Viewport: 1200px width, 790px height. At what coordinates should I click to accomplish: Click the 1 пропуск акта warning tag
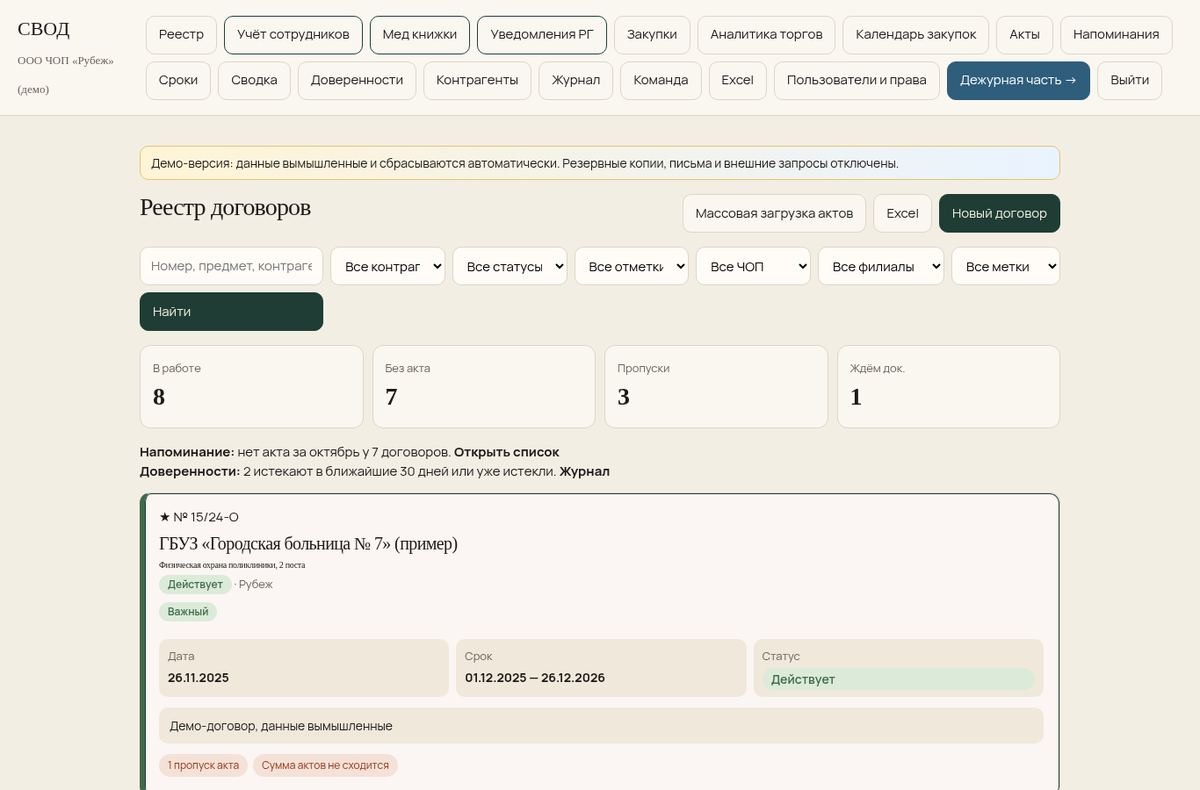pos(203,765)
